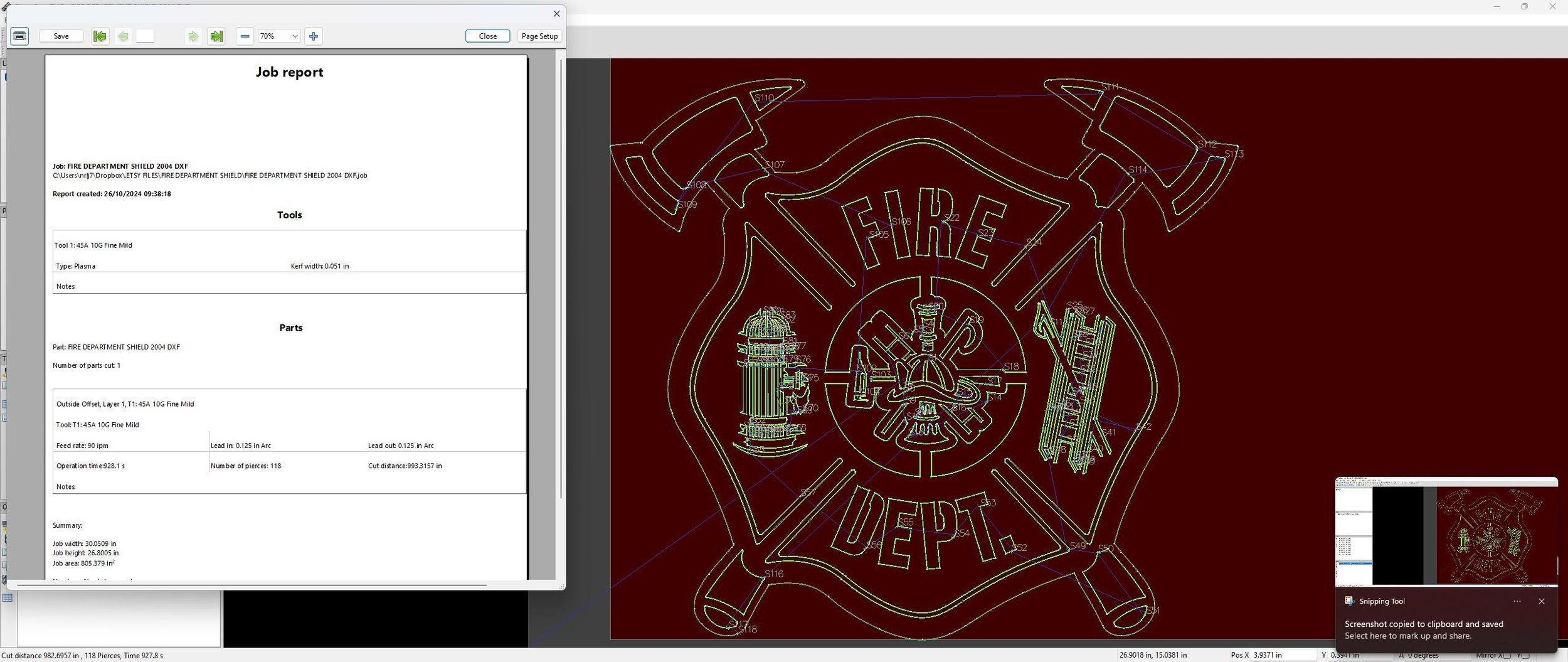Minimize the main CAM window
This screenshot has height=662, width=1568.
(x=1496, y=6)
